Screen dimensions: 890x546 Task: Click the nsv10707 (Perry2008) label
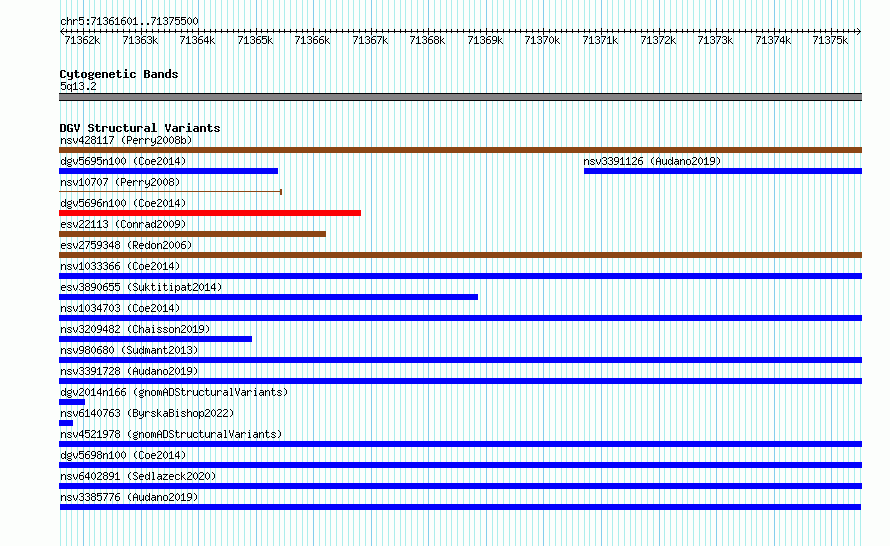point(120,182)
